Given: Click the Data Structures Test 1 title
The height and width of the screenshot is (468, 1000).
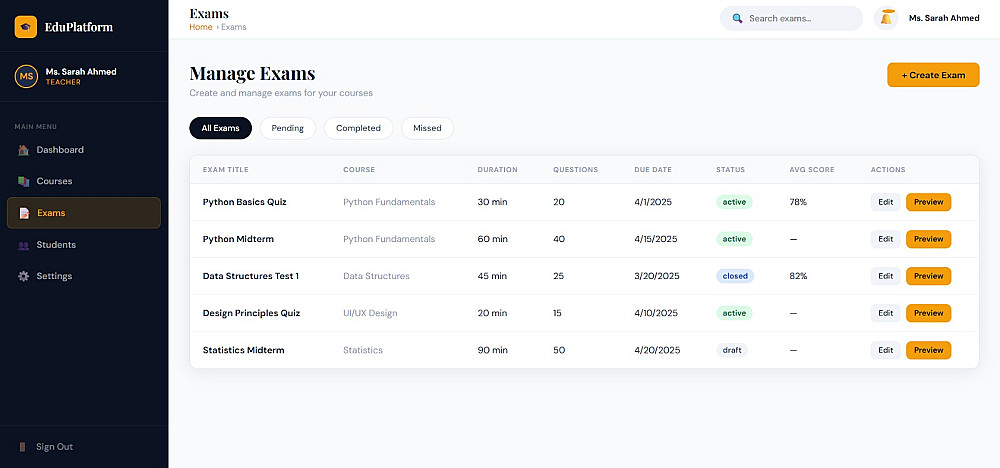Looking at the screenshot, I should (251, 276).
